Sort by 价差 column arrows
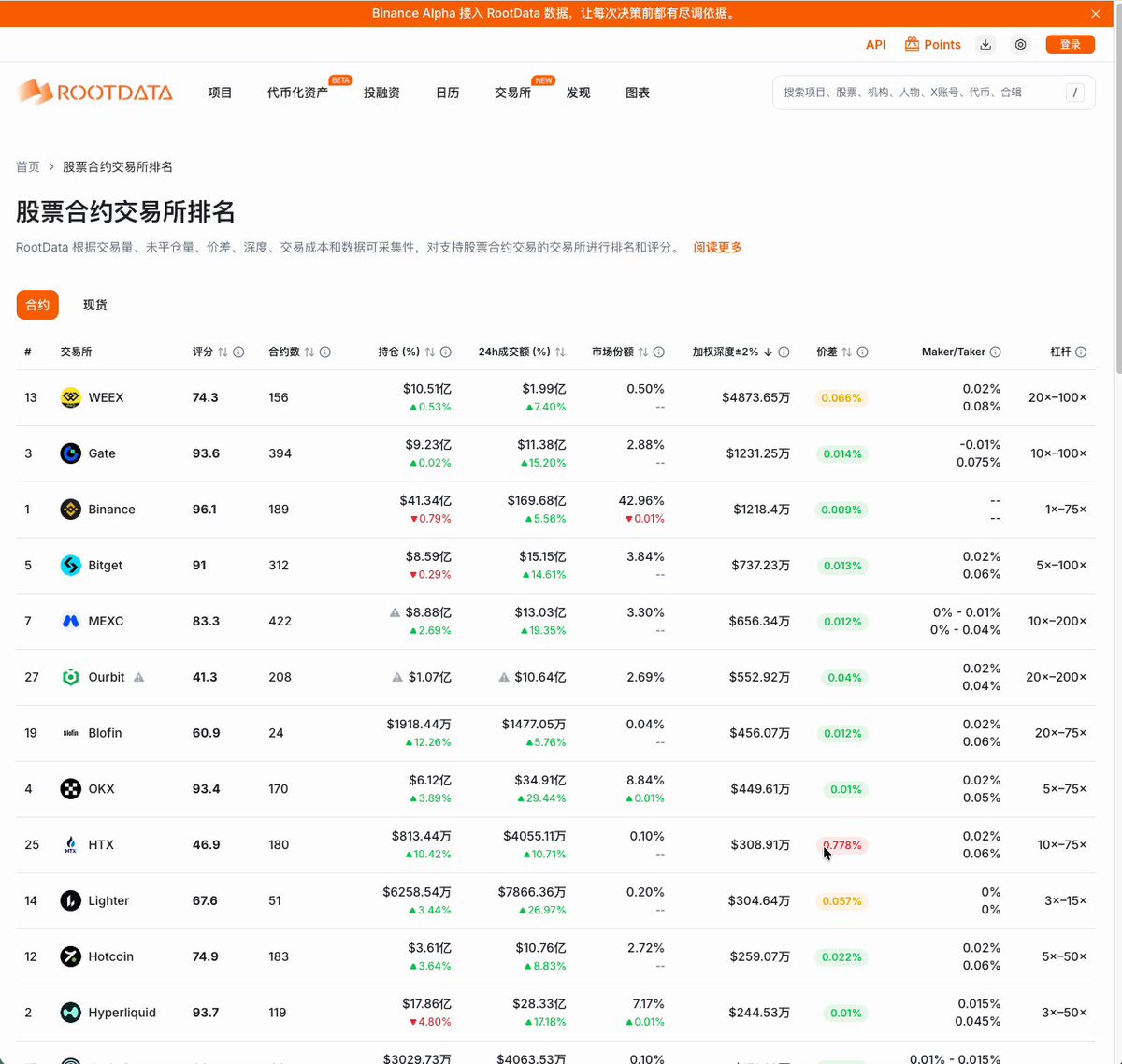 coord(846,352)
